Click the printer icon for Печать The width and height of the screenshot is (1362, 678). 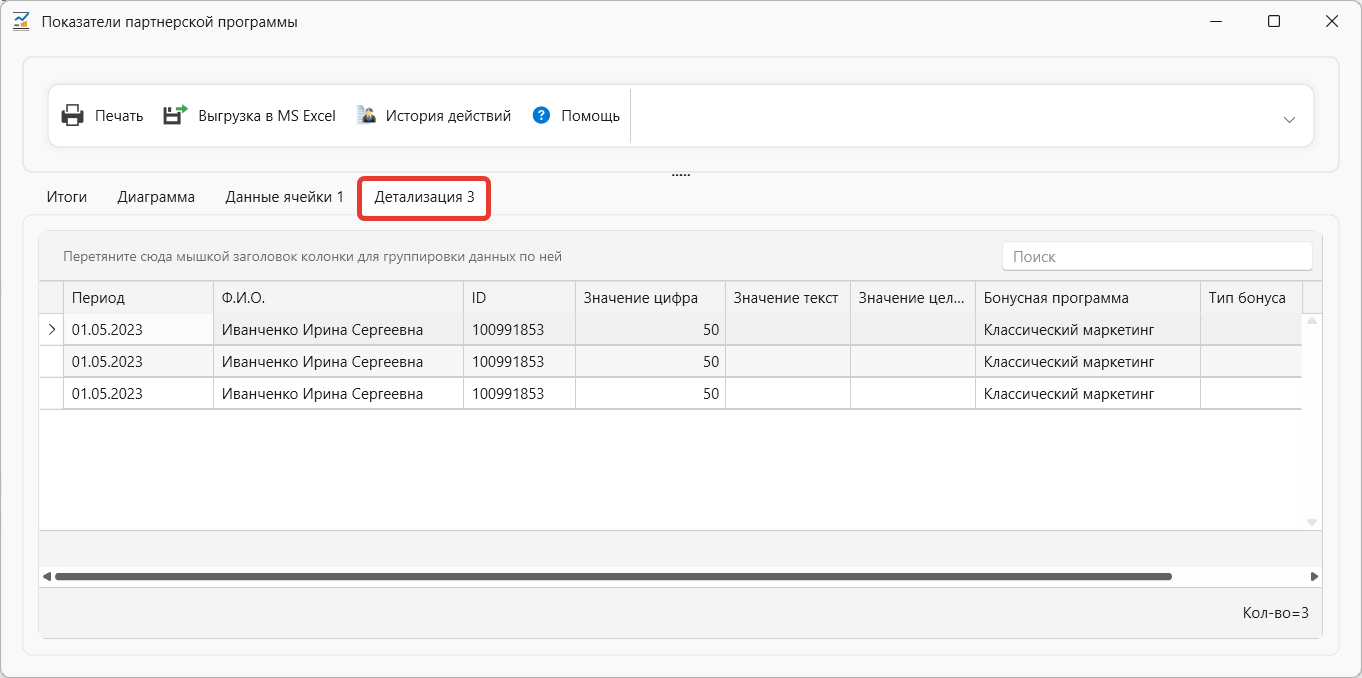pos(73,116)
